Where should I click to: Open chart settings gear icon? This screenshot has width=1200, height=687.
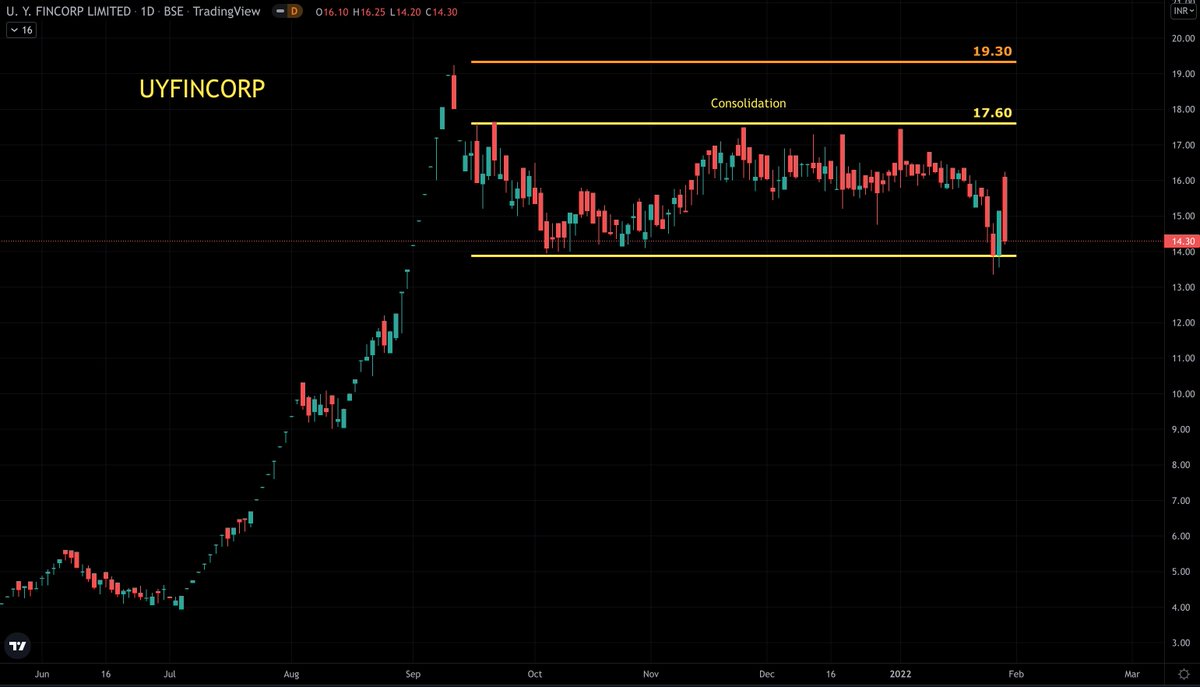(1183, 675)
